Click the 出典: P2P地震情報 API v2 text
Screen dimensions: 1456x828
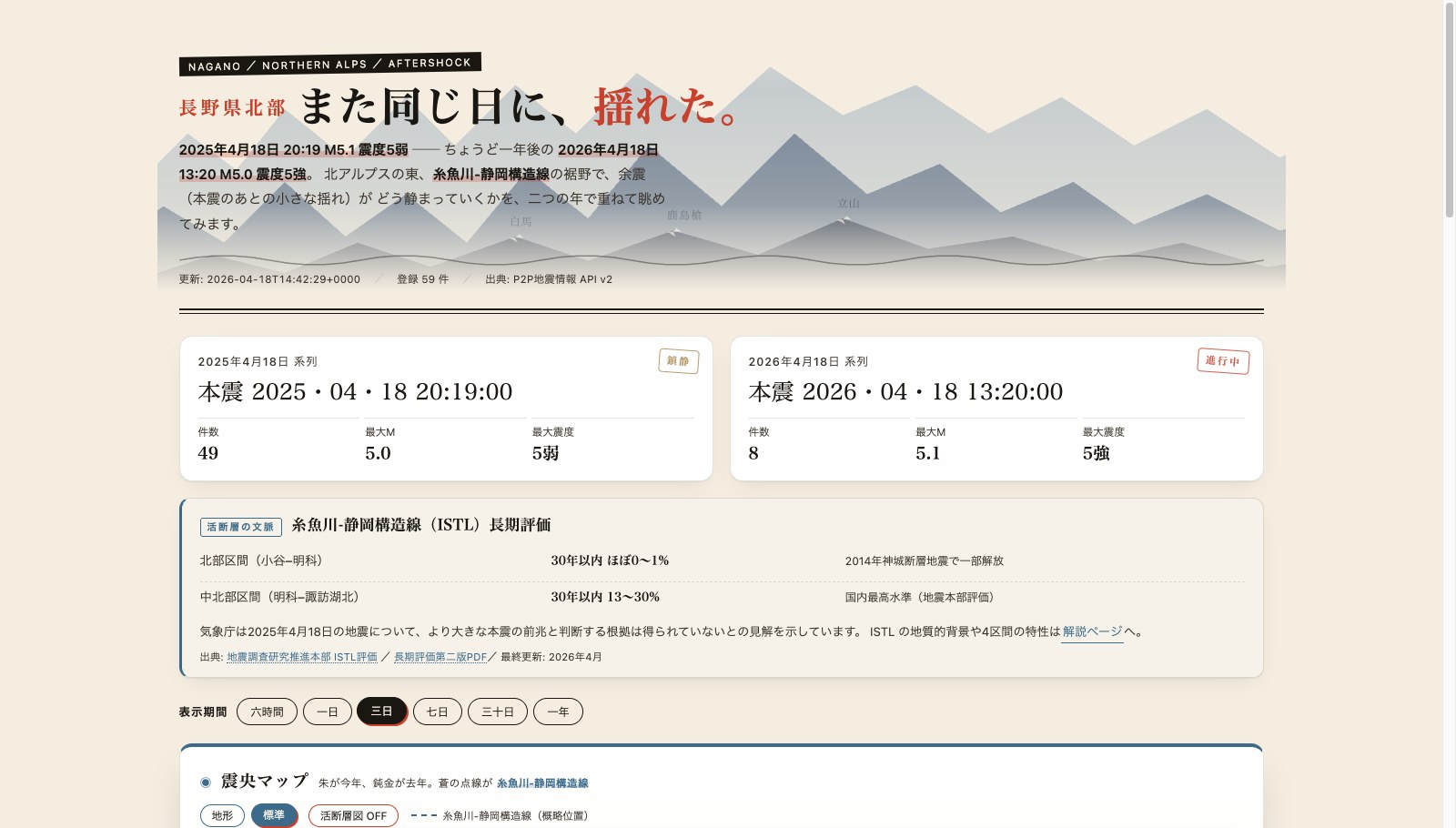click(549, 279)
